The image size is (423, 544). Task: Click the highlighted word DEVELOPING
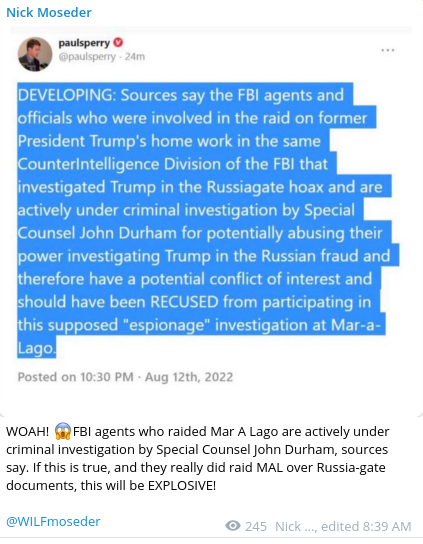67,95
